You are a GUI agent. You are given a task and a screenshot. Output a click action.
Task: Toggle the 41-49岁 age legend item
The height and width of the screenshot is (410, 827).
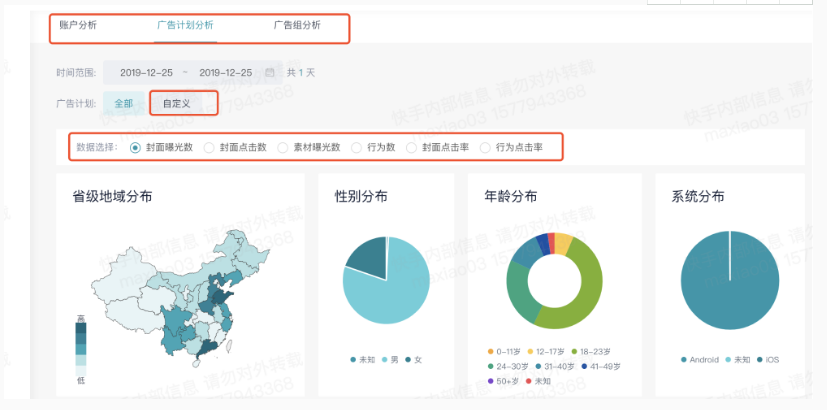click(x=602, y=366)
